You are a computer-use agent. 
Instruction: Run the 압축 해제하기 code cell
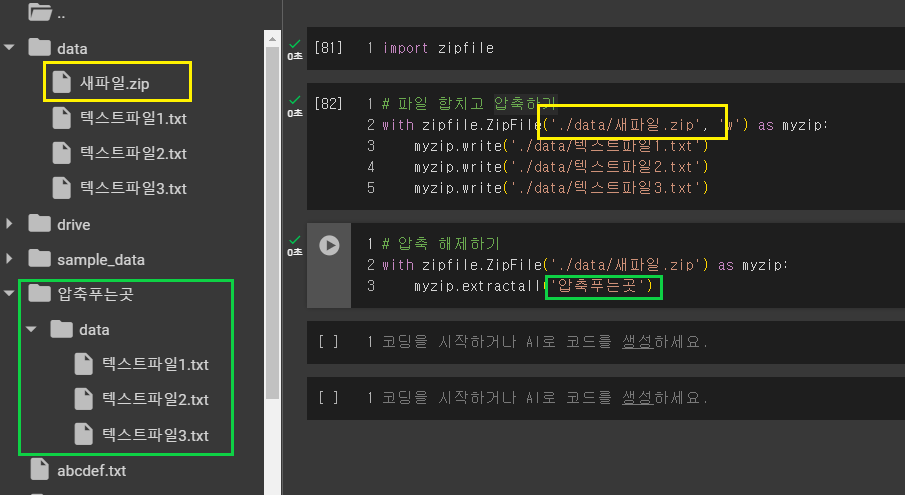click(x=330, y=245)
